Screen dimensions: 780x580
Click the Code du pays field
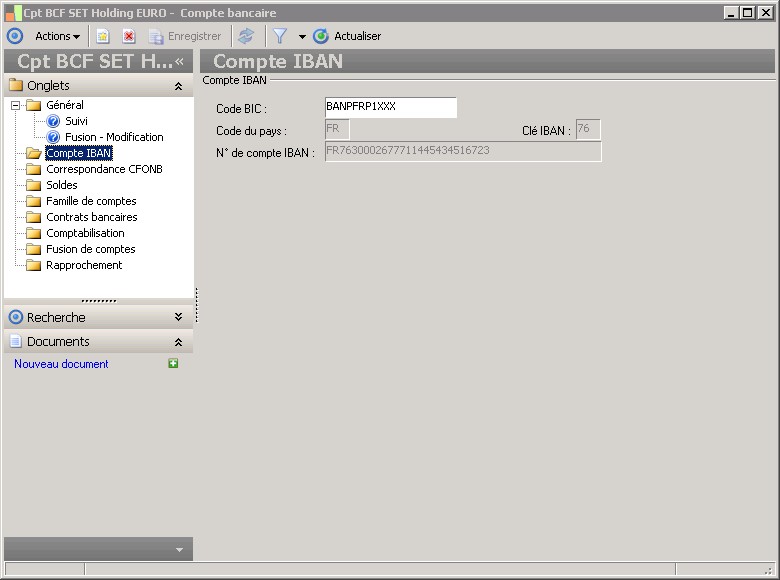[337, 129]
